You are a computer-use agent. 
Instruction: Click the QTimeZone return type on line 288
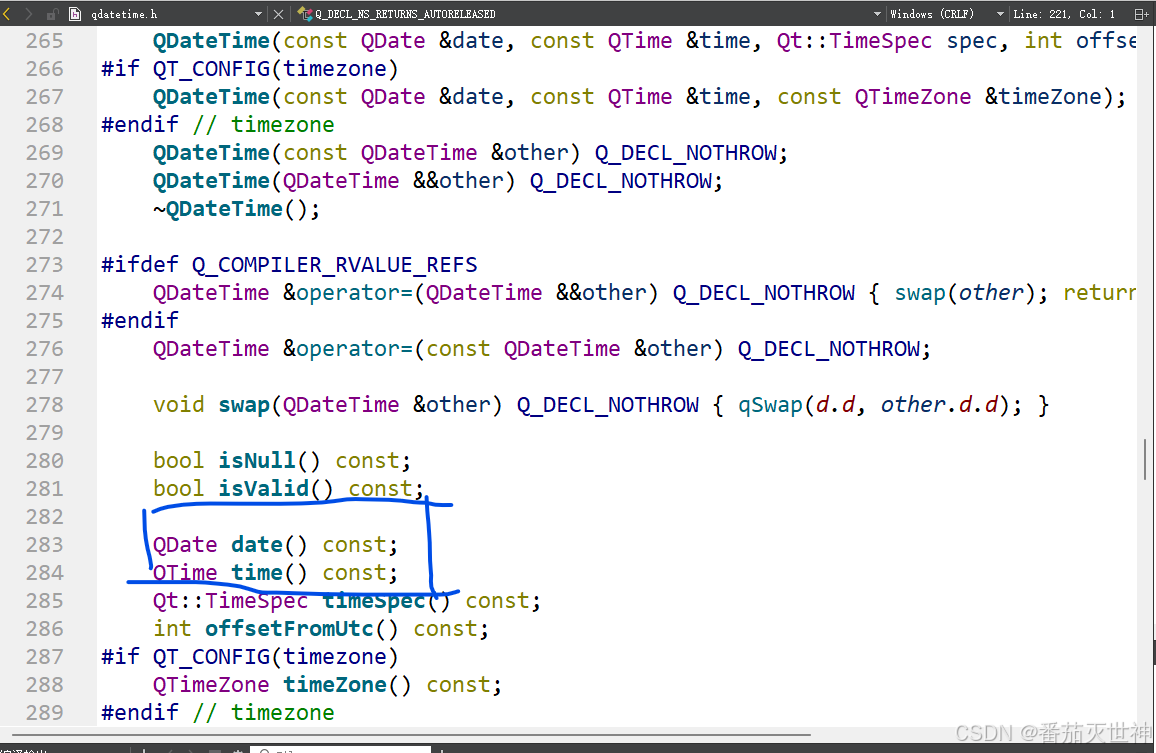click(x=211, y=685)
